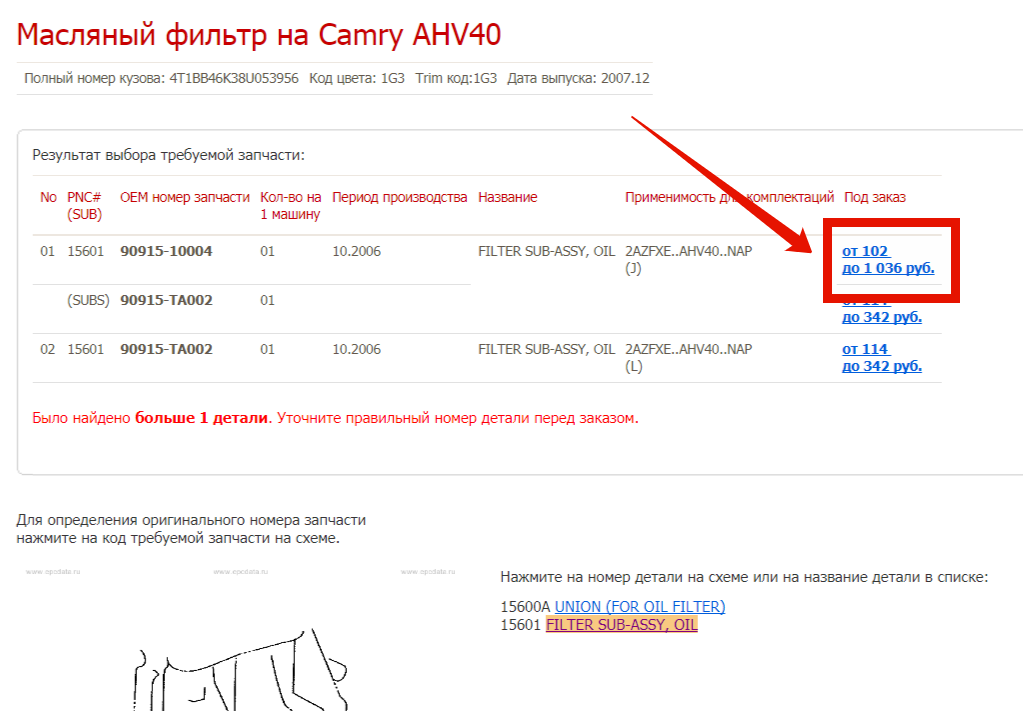Click the OEM номер запчасти column header

(185, 197)
